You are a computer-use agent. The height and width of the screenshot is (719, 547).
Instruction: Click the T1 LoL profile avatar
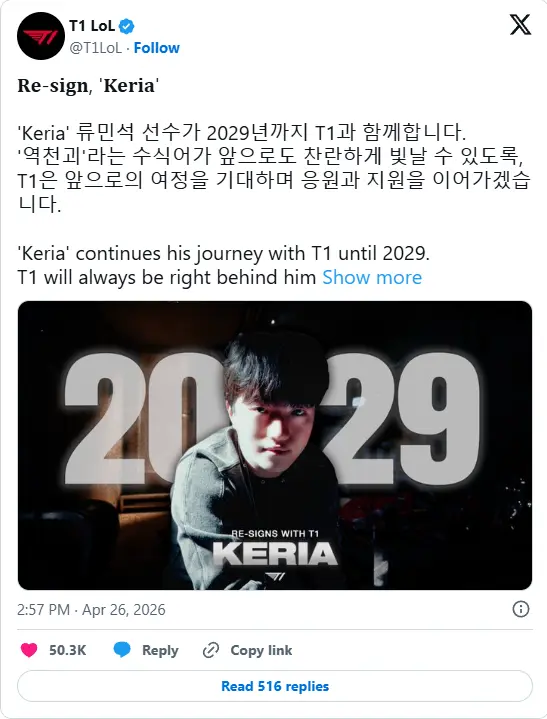point(41,36)
